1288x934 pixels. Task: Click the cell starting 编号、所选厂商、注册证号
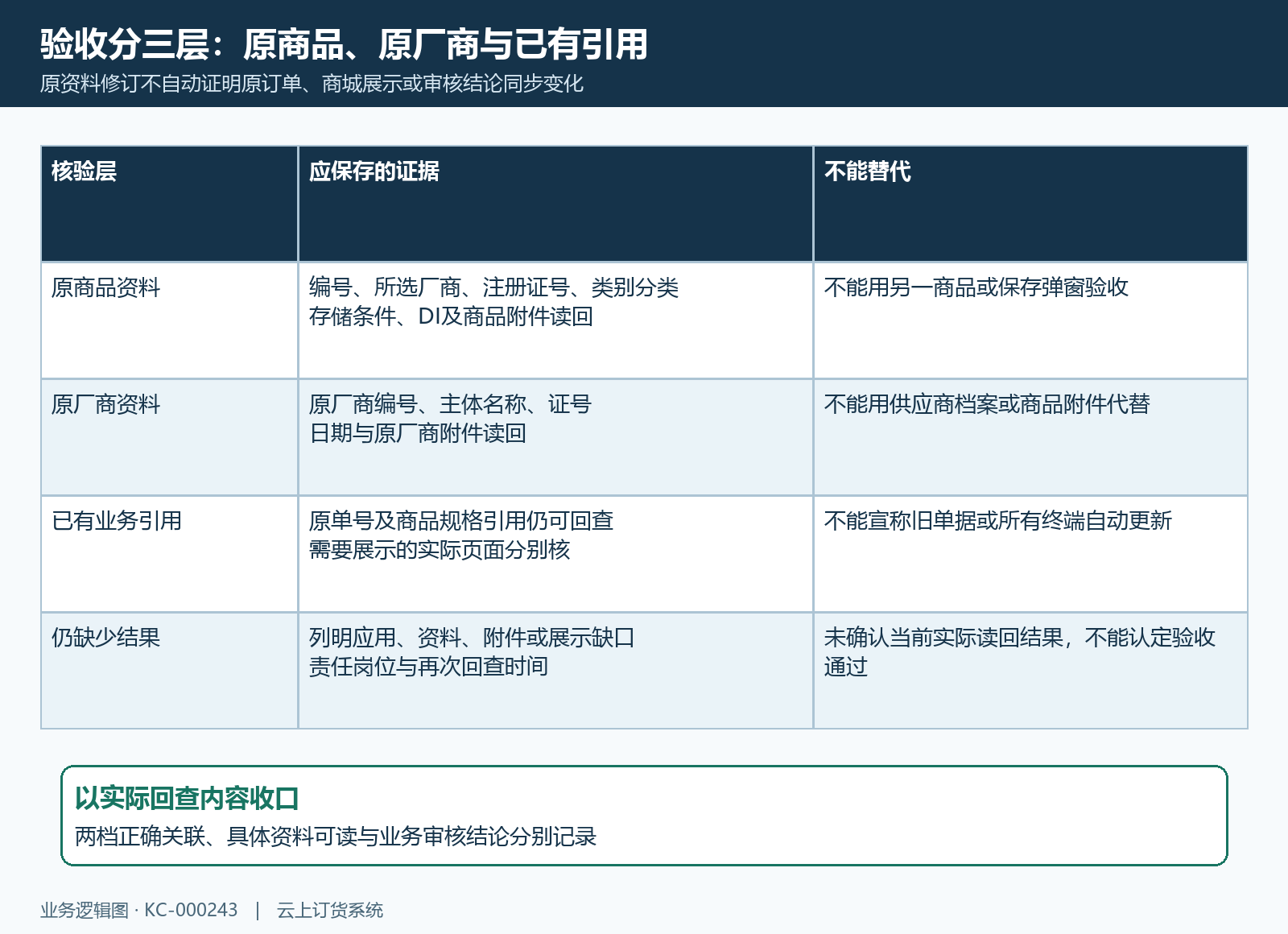click(555, 320)
